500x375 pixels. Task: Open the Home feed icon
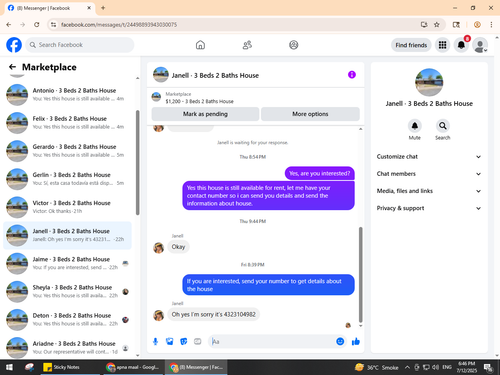(x=200, y=45)
